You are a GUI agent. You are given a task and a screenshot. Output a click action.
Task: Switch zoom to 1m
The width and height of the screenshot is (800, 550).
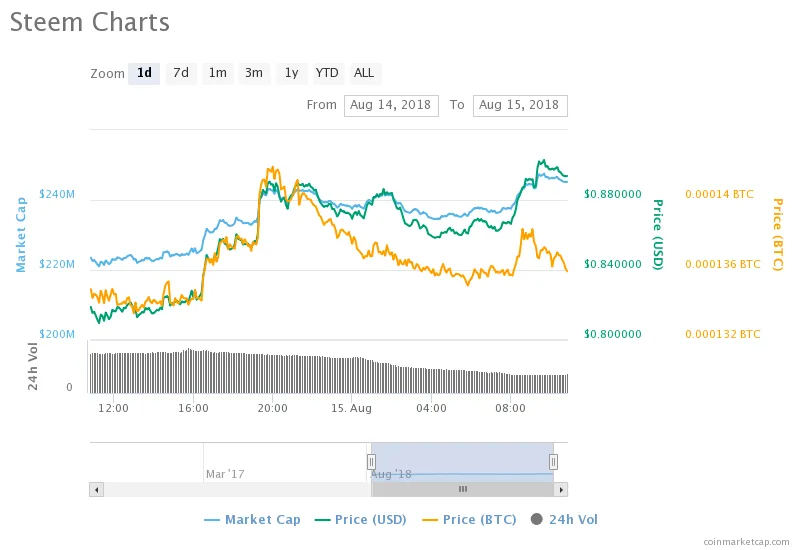[x=218, y=73]
